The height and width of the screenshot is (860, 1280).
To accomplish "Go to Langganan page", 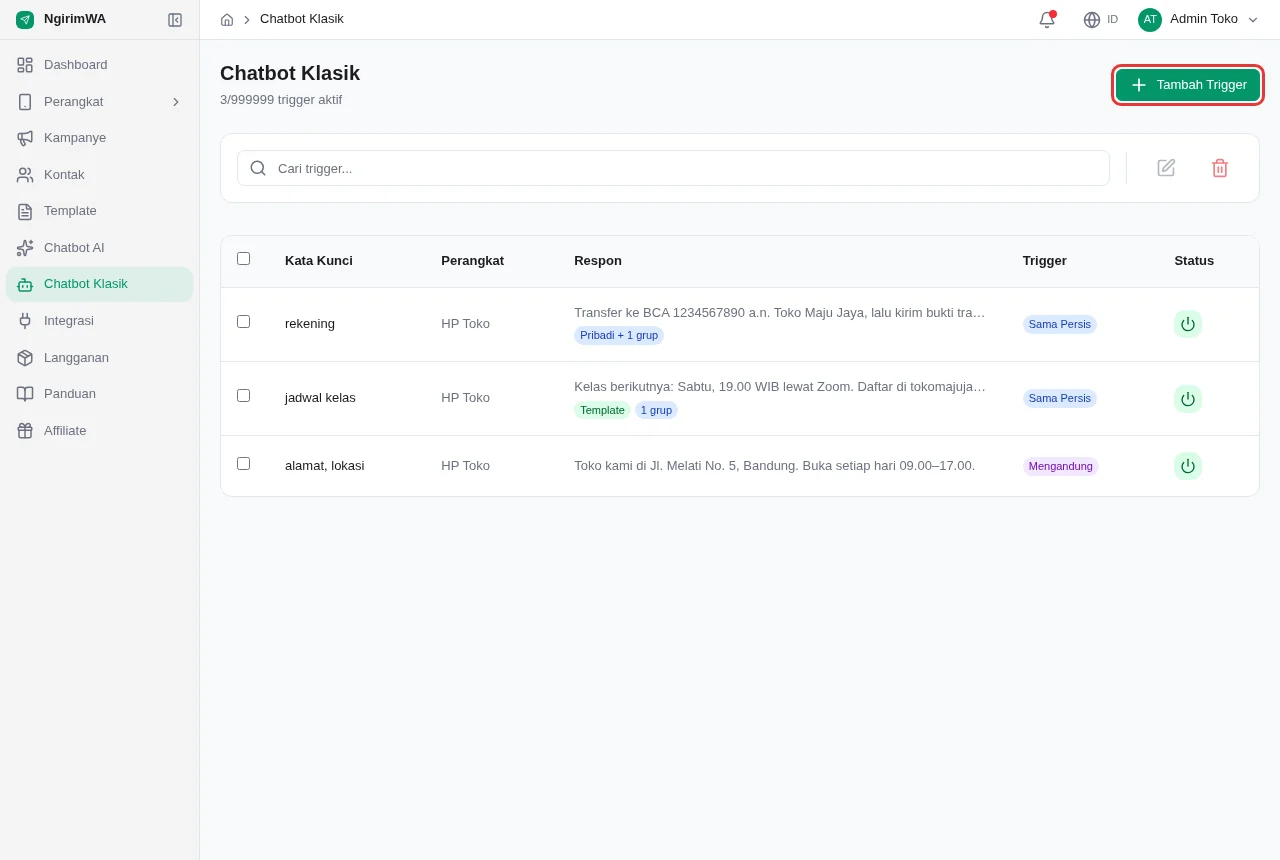I will click(x=100, y=358).
